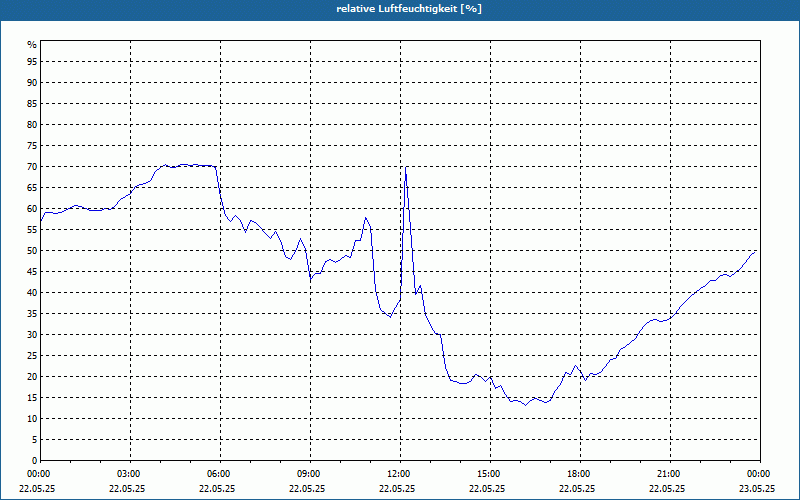
Task: Click the '10' y-axis label
Action: [32, 419]
